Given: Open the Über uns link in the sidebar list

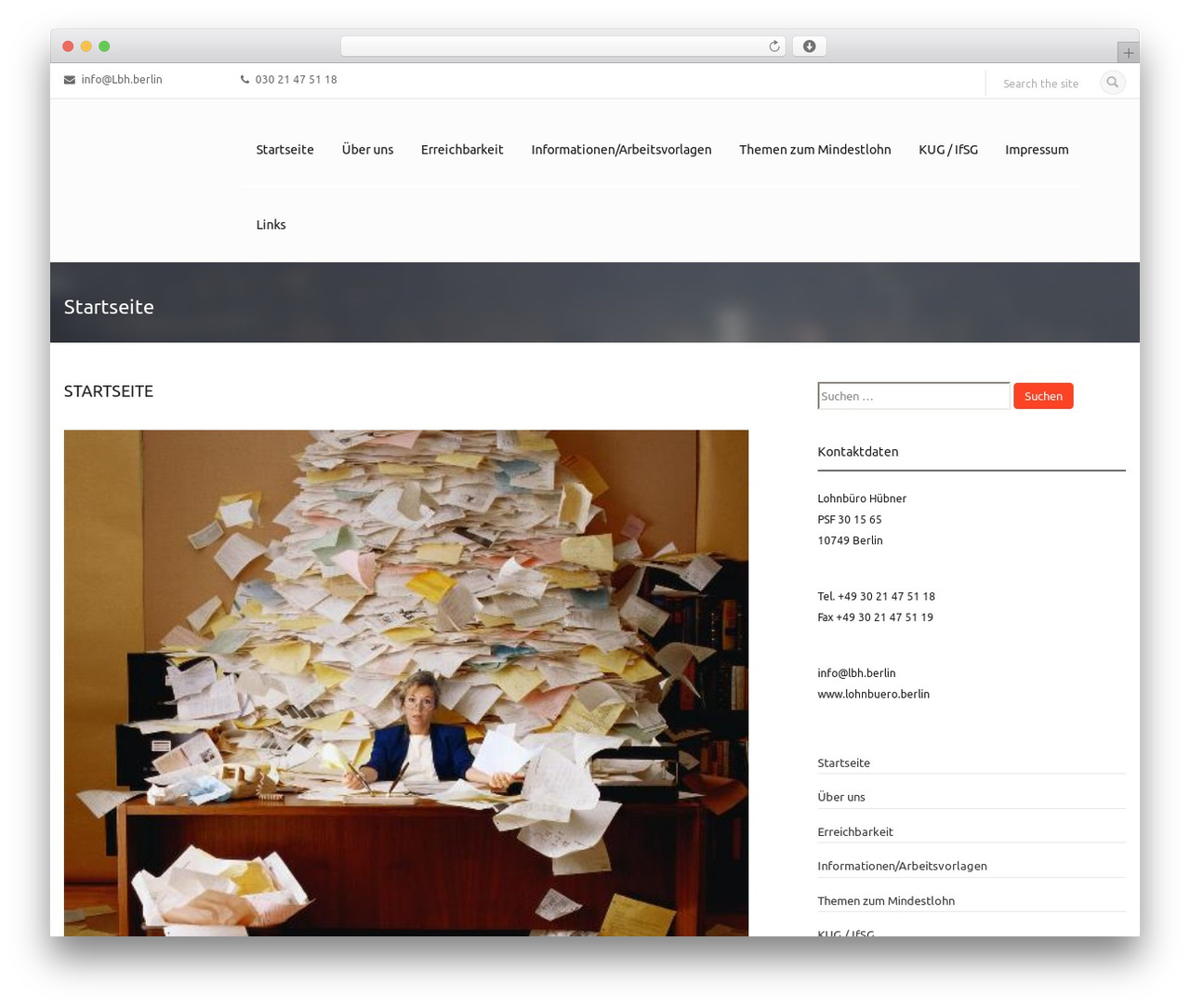Looking at the screenshot, I should [x=841, y=798].
